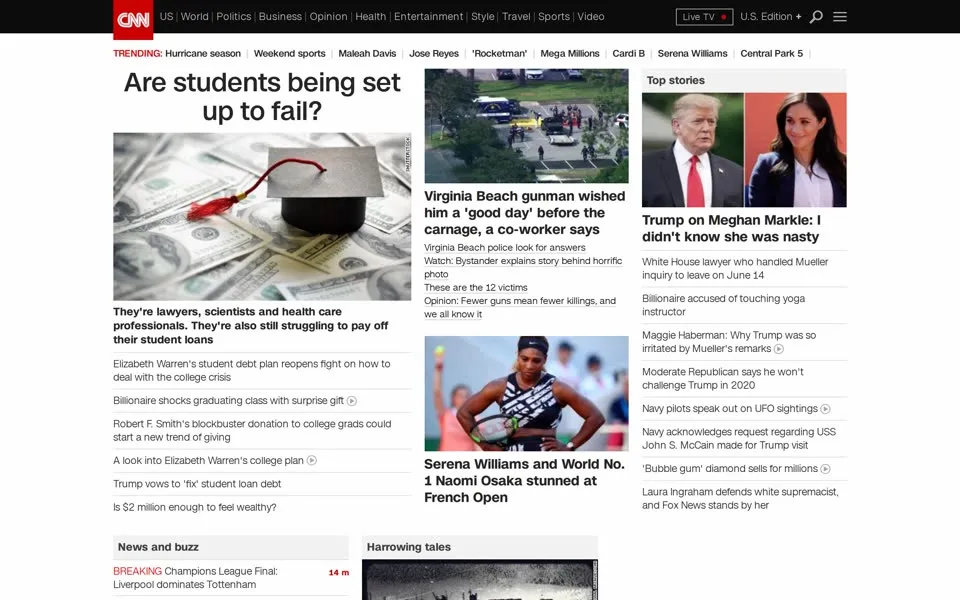Open the Video section

(x=591, y=17)
